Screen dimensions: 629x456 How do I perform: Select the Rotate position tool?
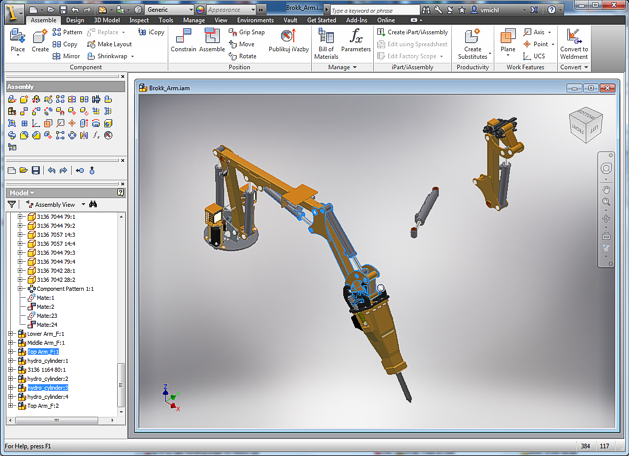point(242,56)
